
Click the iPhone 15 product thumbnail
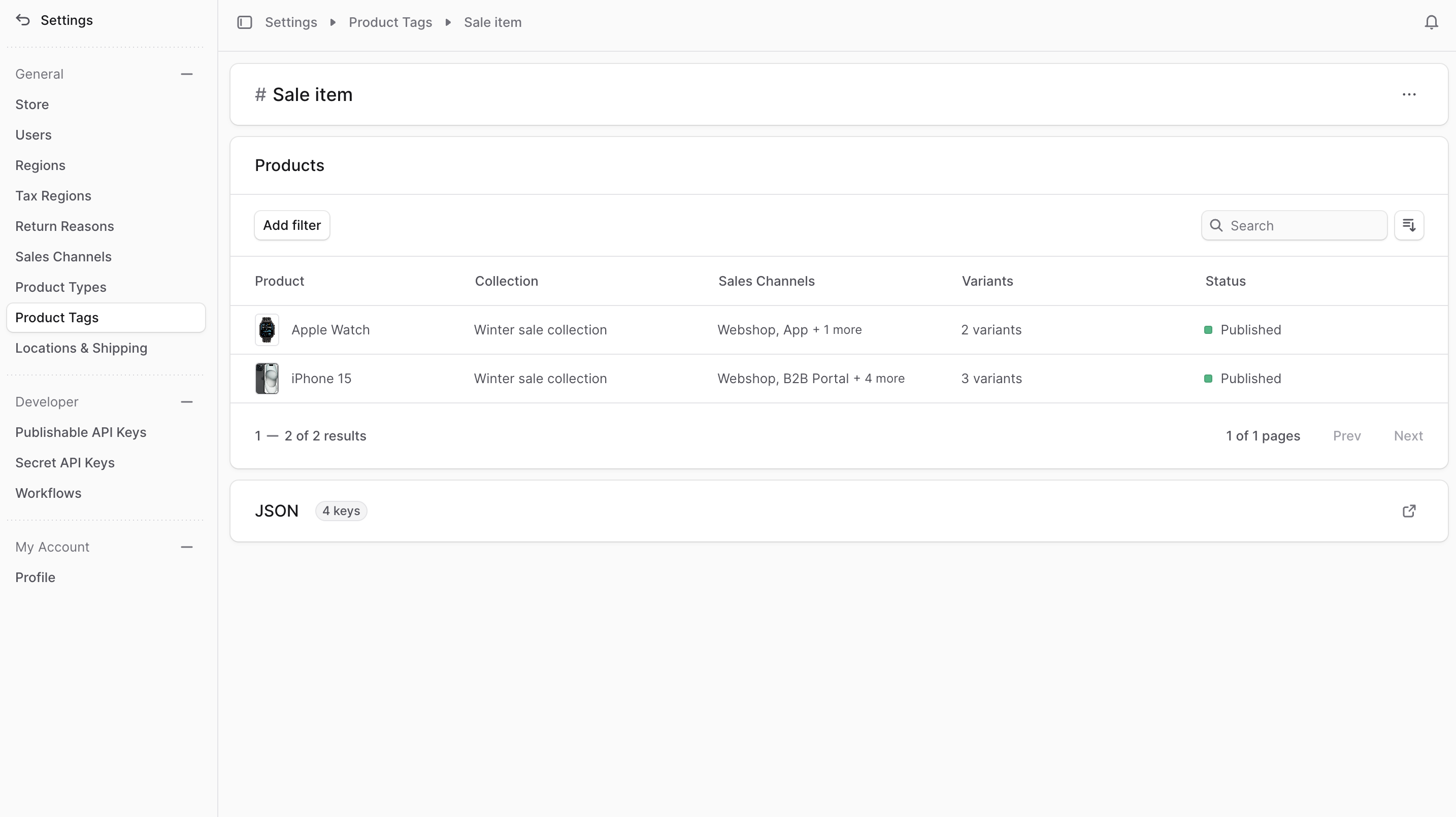pyautogui.click(x=267, y=379)
